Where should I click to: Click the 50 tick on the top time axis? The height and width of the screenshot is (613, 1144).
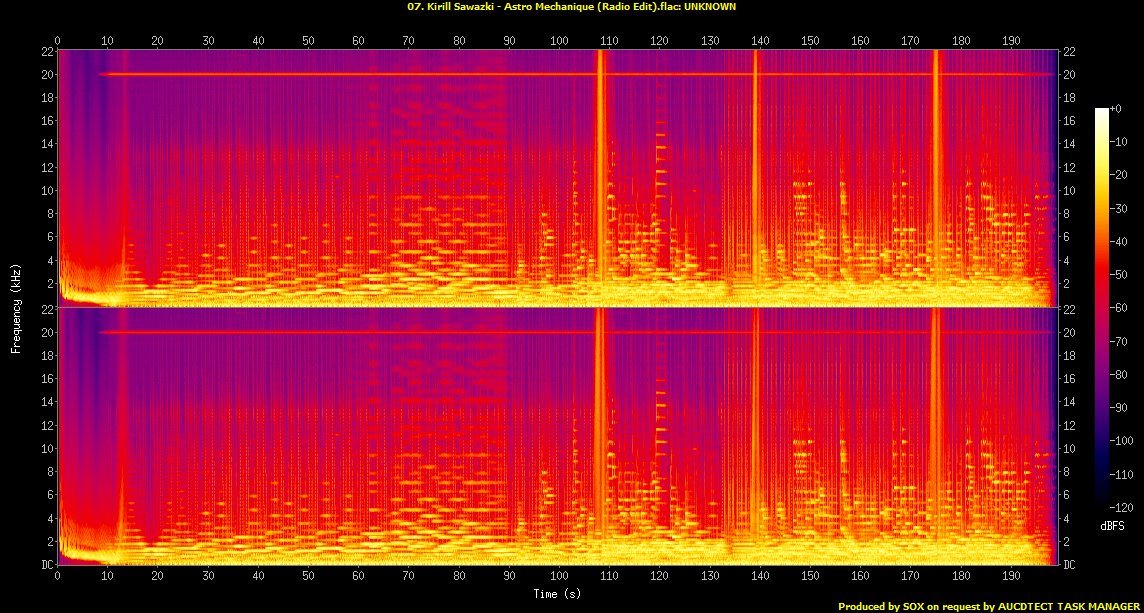pyautogui.click(x=308, y=41)
